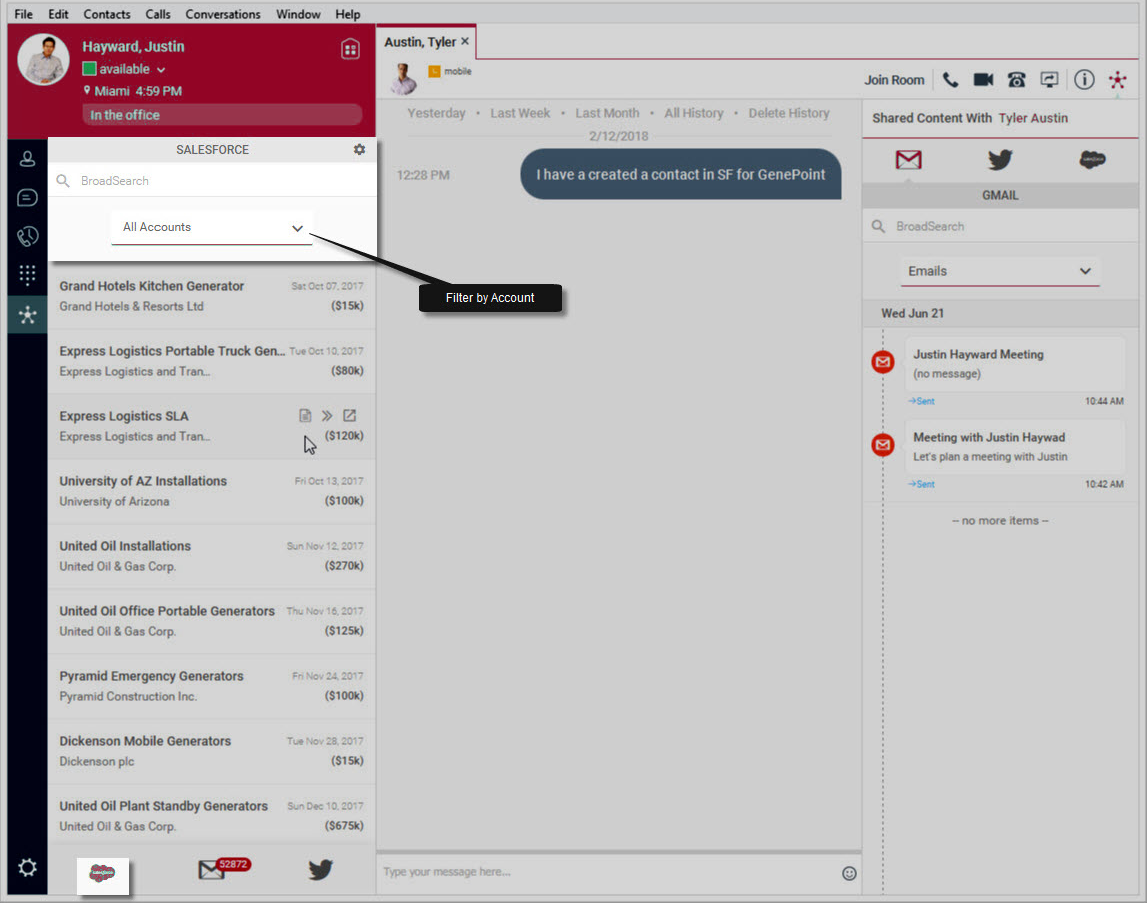Image resolution: width=1147 pixels, height=903 pixels.
Task: Click Justin Hayward profile photo
Action: tap(43, 59)
